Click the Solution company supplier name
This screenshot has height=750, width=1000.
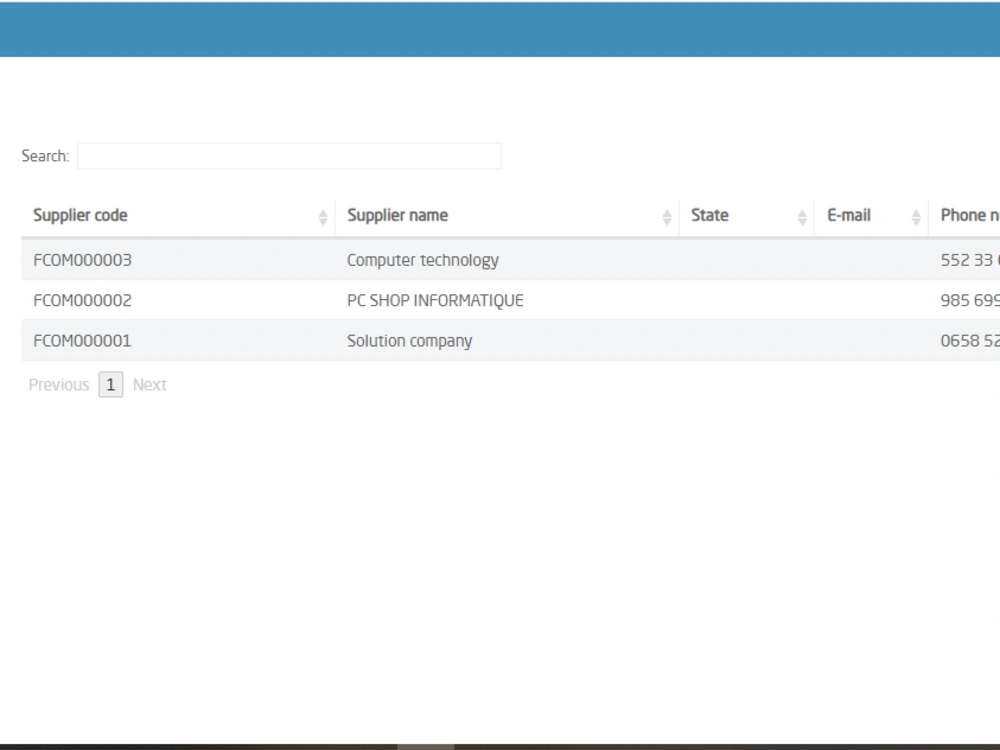coord(409,341)
